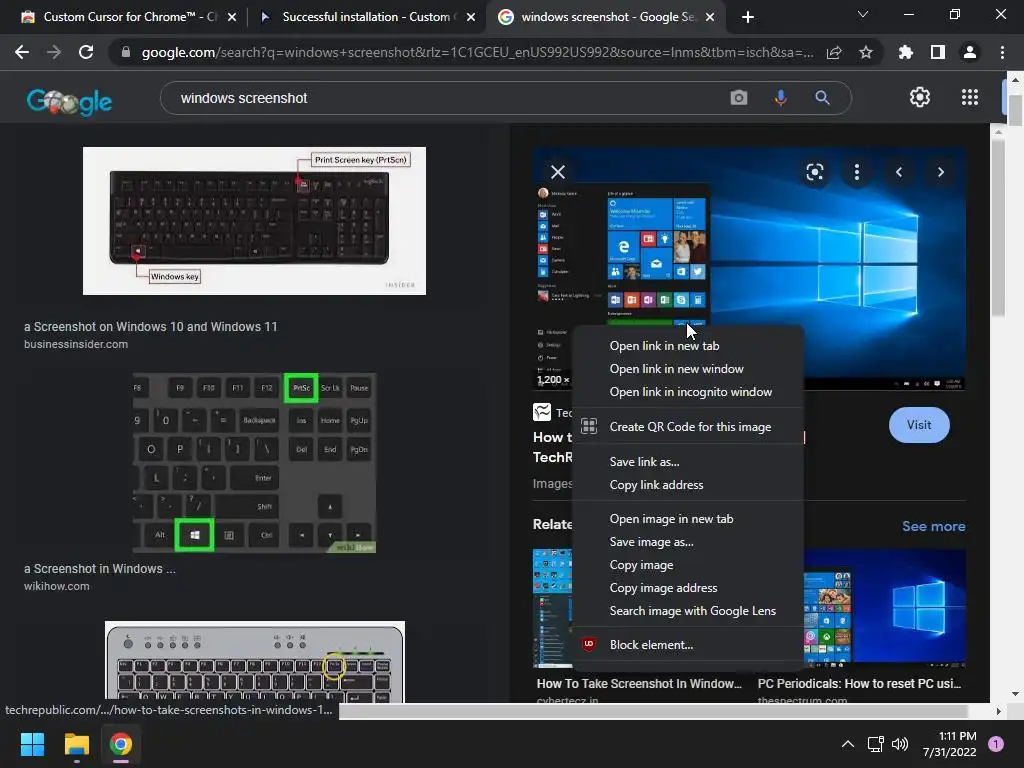Open keyboard image with green highlighted keys
Screen dimensions: 1024x768
[x=254, y=463]
